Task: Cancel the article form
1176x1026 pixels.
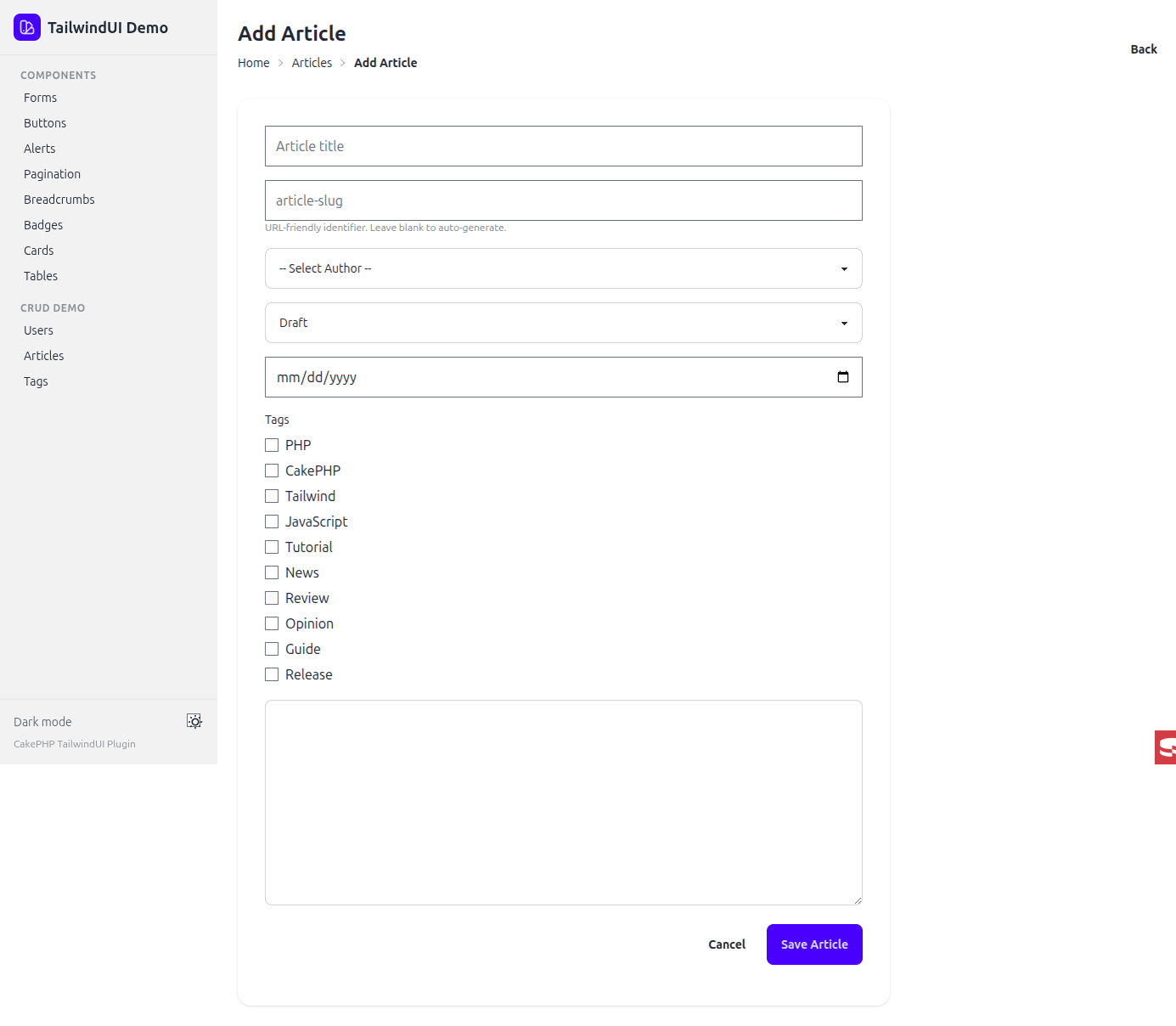Action: (727, 944)
